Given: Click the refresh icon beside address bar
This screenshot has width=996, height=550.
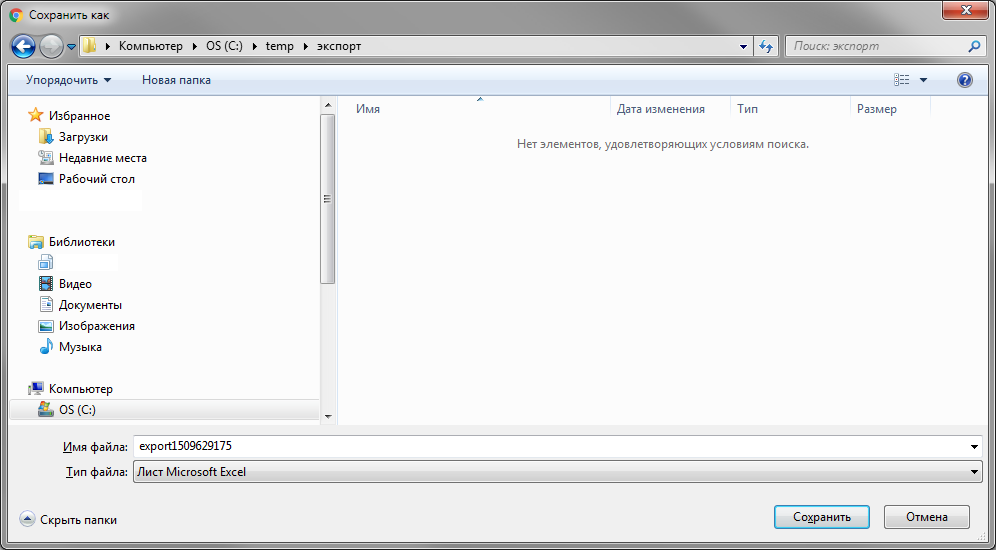Looking at the screenshot, I should (766, 46).
